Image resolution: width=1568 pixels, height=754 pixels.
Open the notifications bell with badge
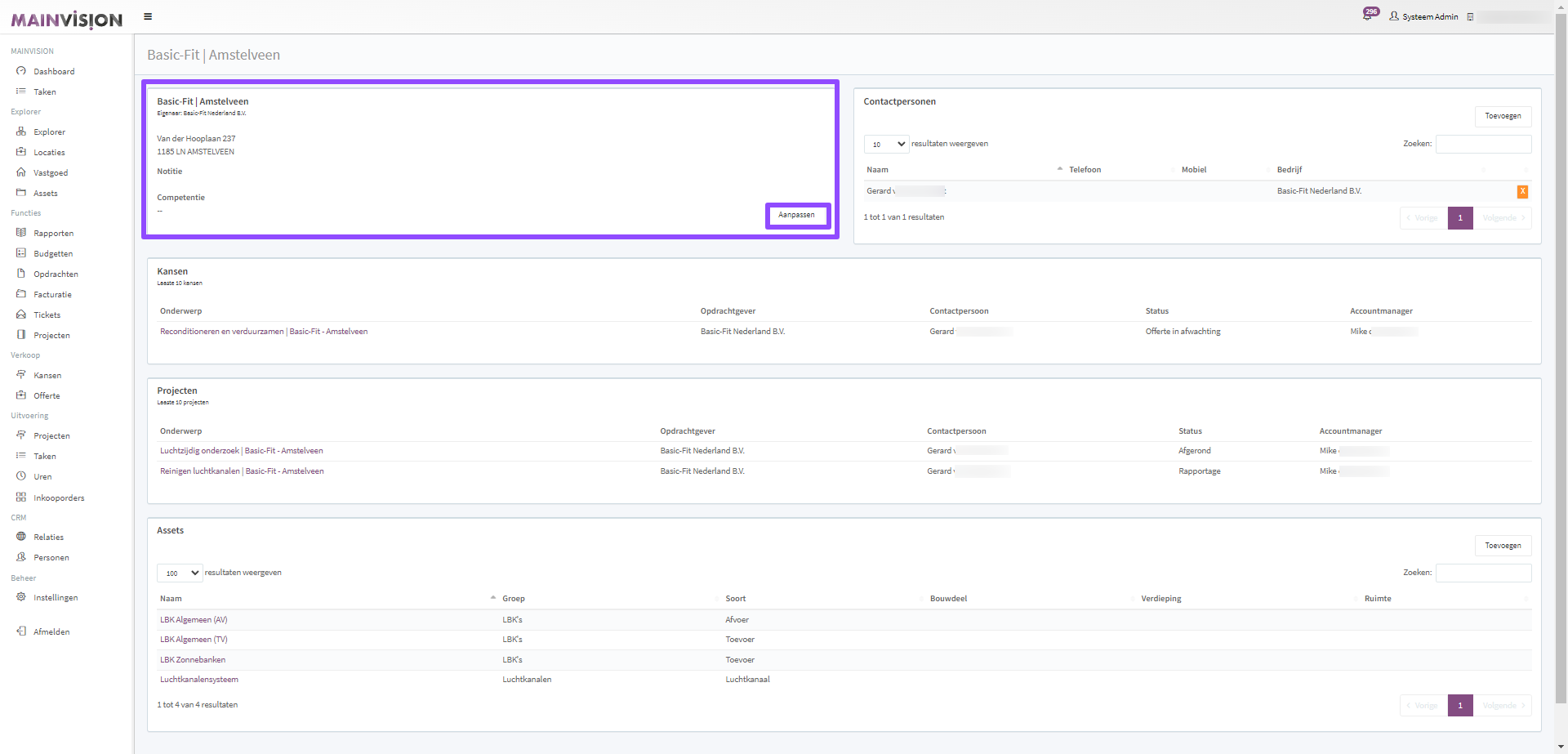pyautogui.click(x=1368, y=16)
